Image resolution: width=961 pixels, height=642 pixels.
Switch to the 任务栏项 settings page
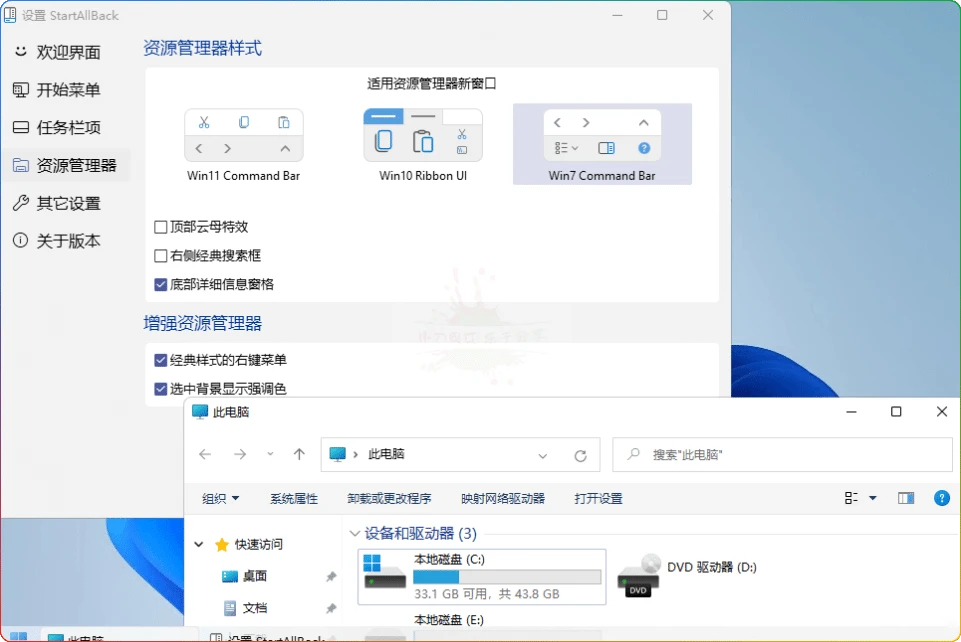pyautogui.click(x=60, y=128)
